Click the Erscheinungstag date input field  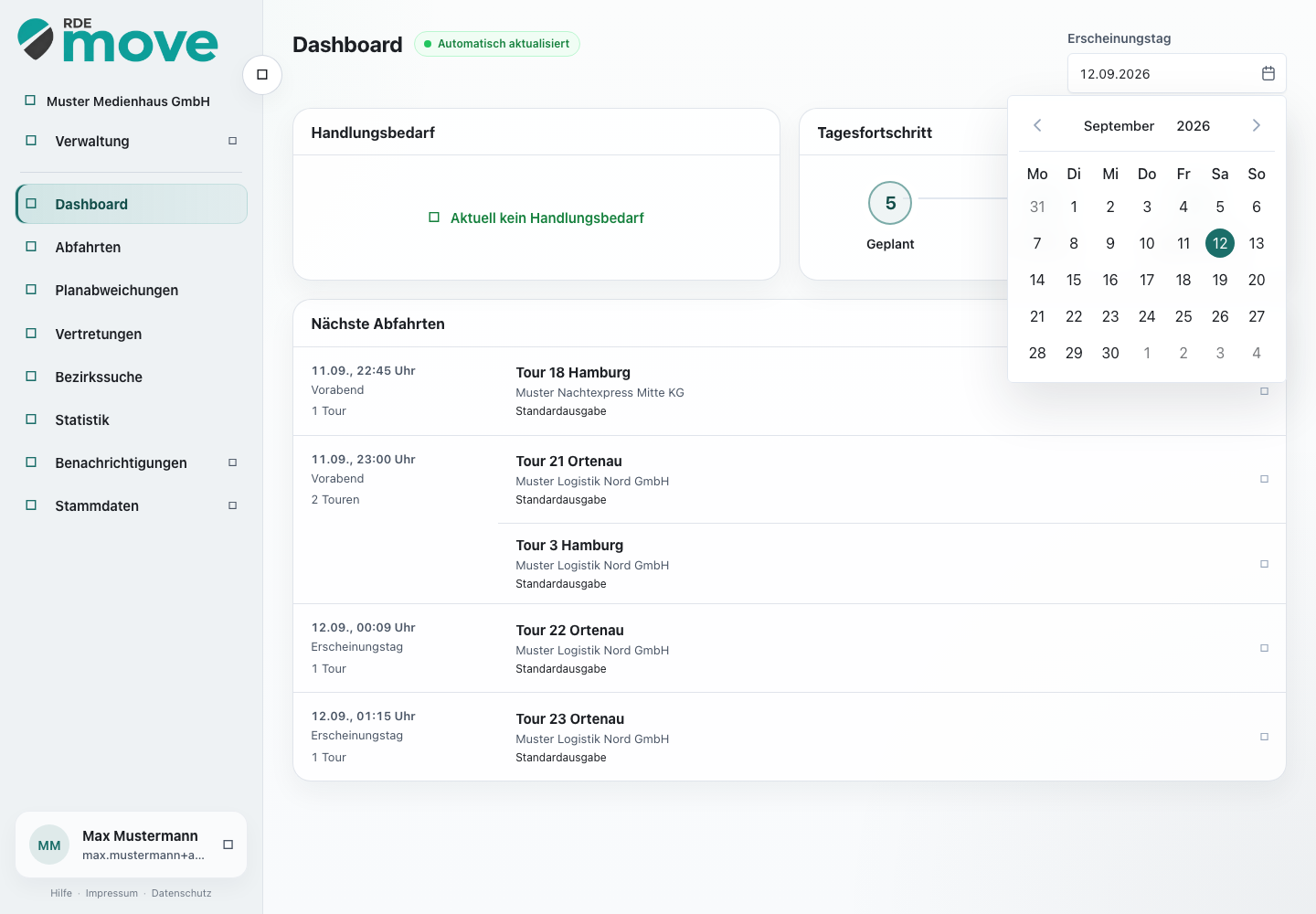tap(1177, 73)
